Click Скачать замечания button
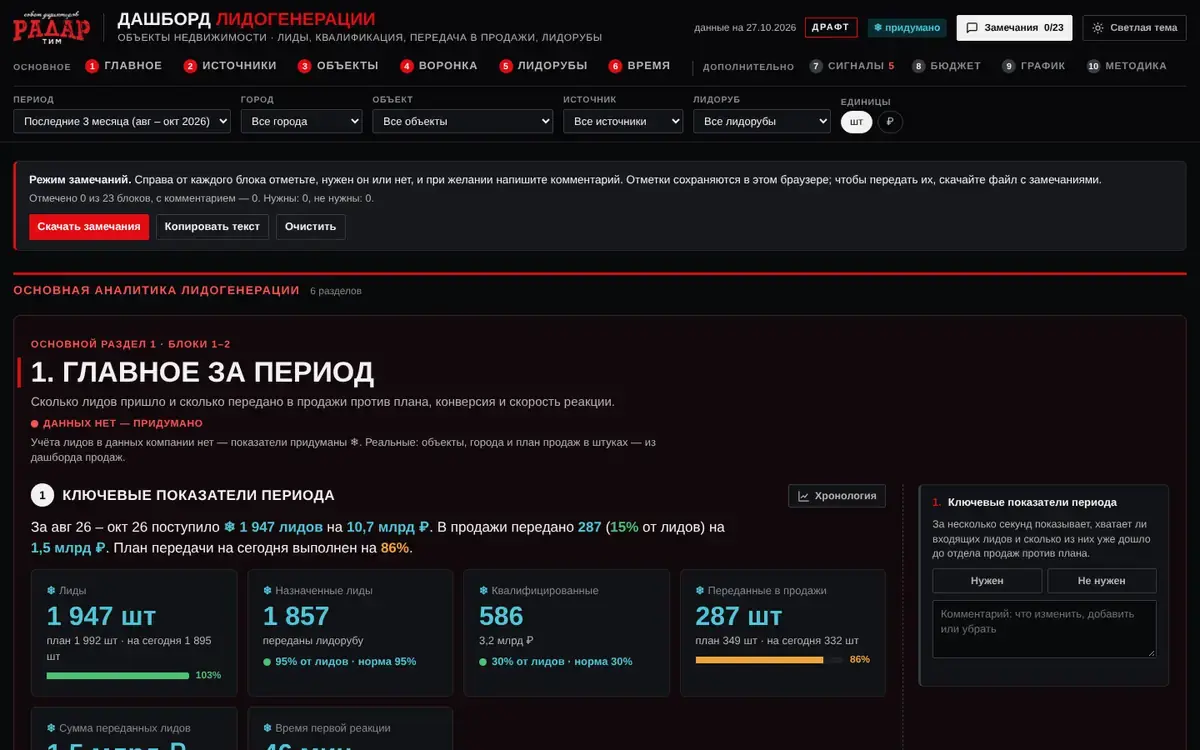 click(x=89, y=227)
